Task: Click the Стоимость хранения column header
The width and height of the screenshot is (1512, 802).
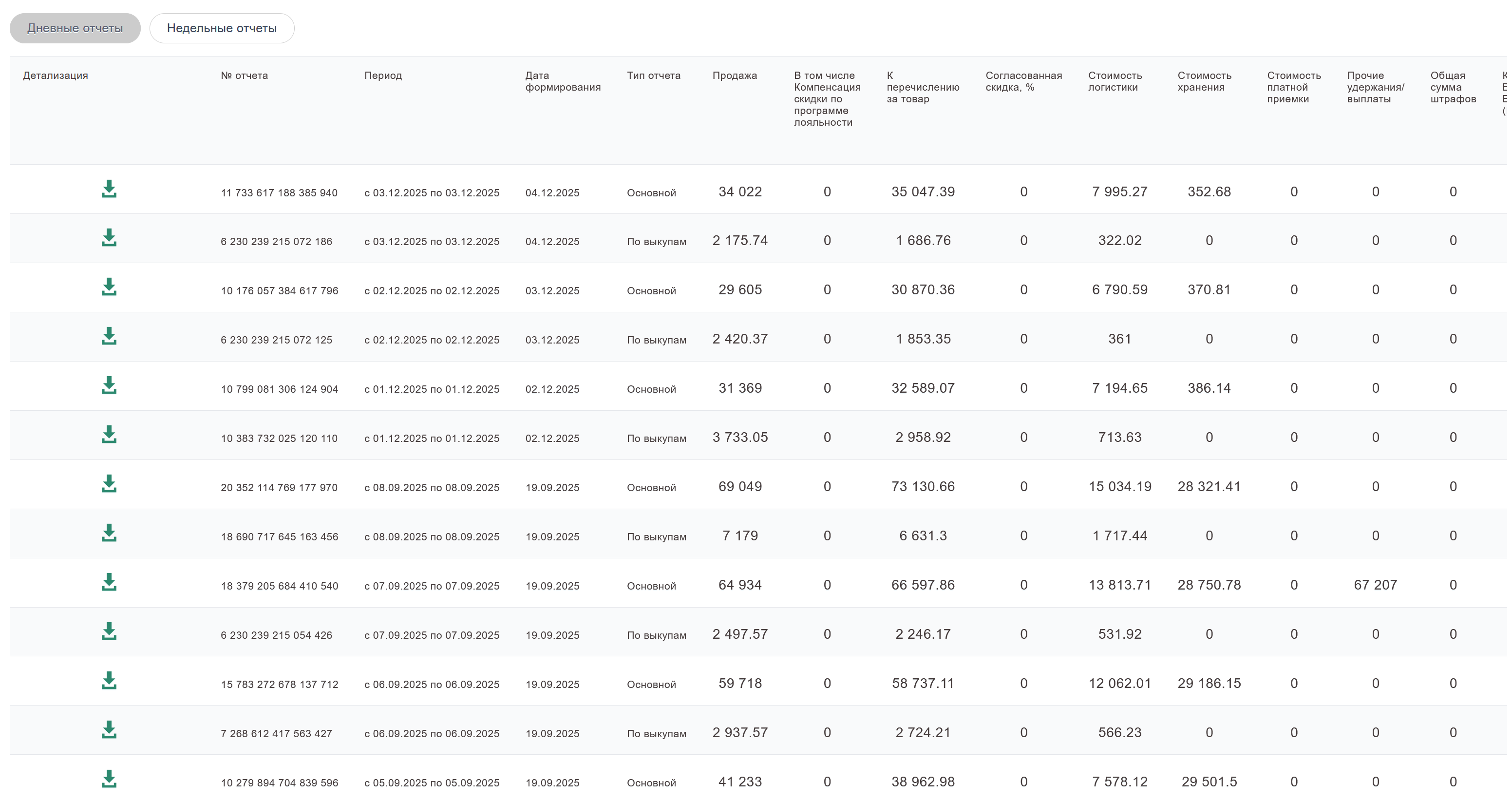Action: pyautogui.click(x=1204, y=81)
